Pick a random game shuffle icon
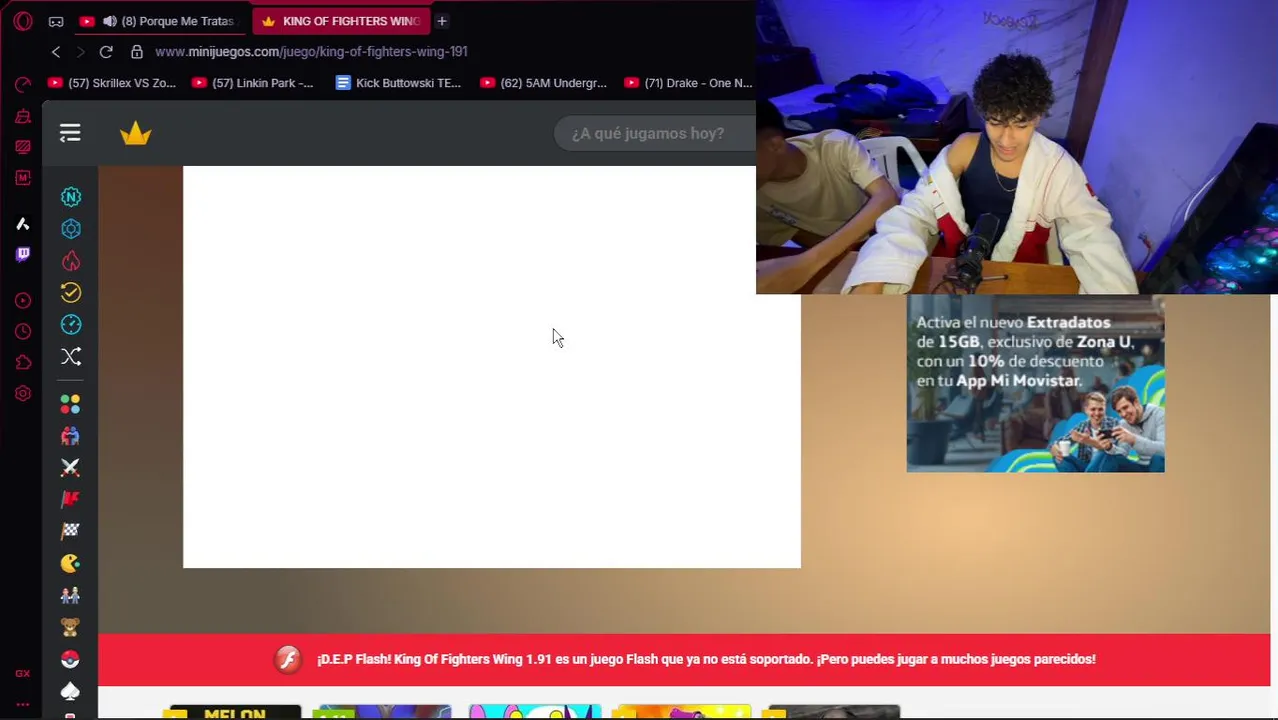The height and width of the screenshot is (720, 1278). tap(71, 357)
